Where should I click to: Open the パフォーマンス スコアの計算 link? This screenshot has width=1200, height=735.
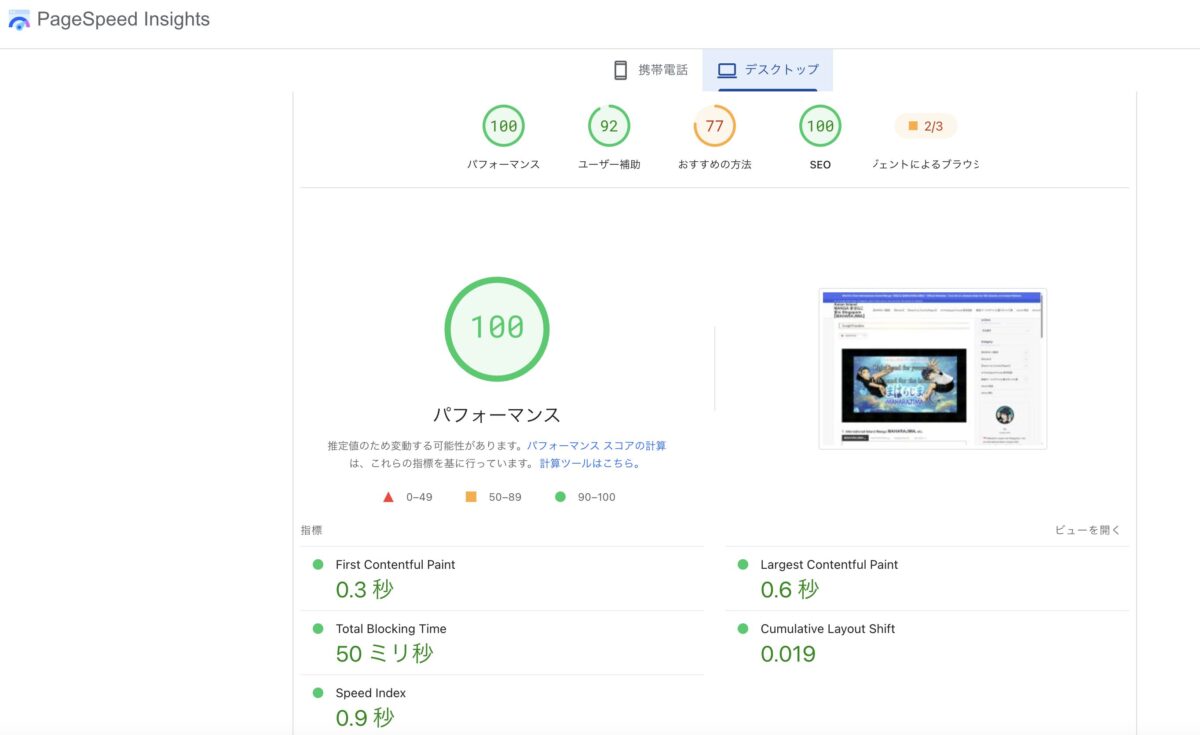click(597, 446)
